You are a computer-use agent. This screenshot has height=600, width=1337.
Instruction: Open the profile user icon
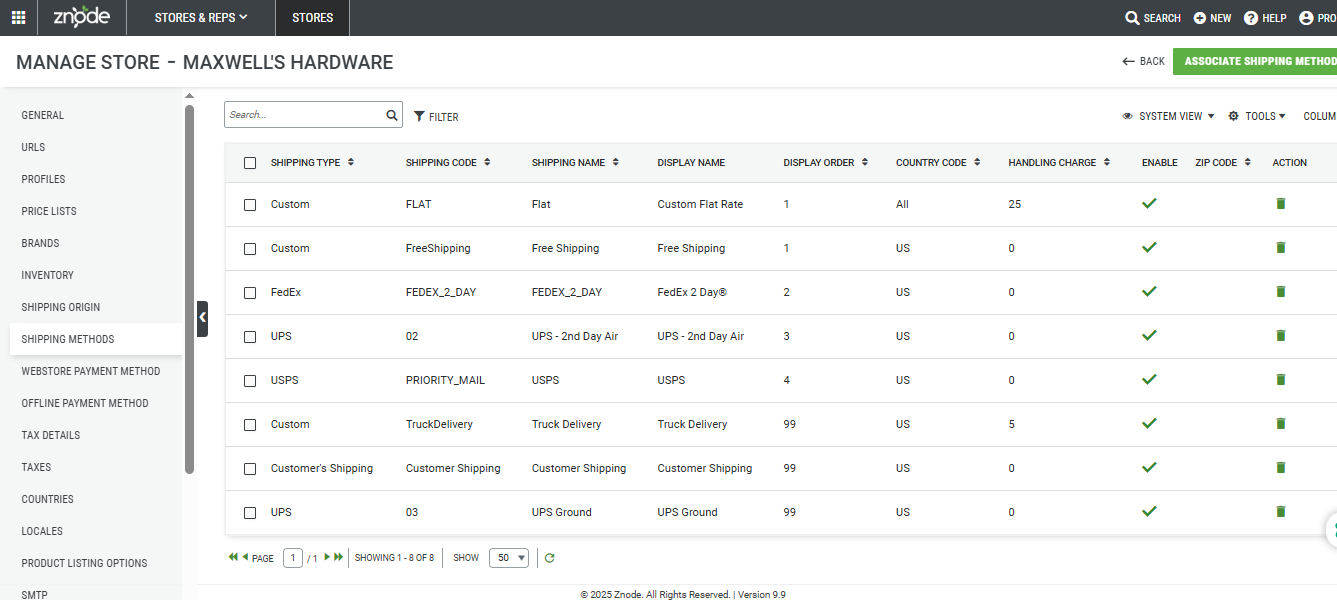(1306, 18)
